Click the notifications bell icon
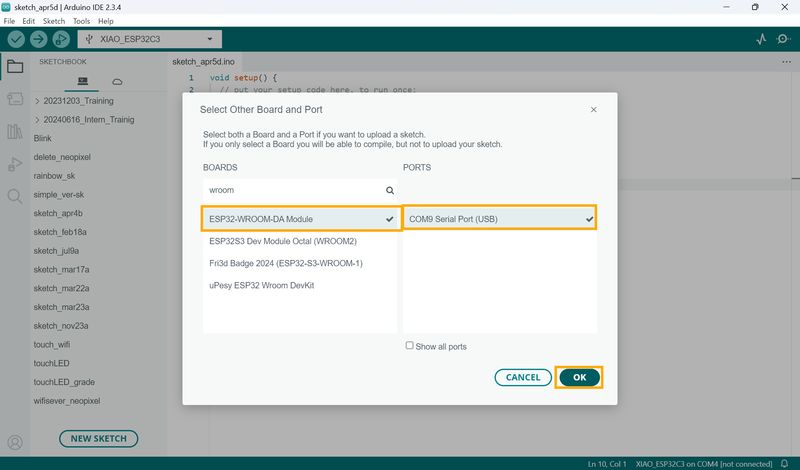The height and width of the screenshot is (470, 800). [x=785, y=463]
